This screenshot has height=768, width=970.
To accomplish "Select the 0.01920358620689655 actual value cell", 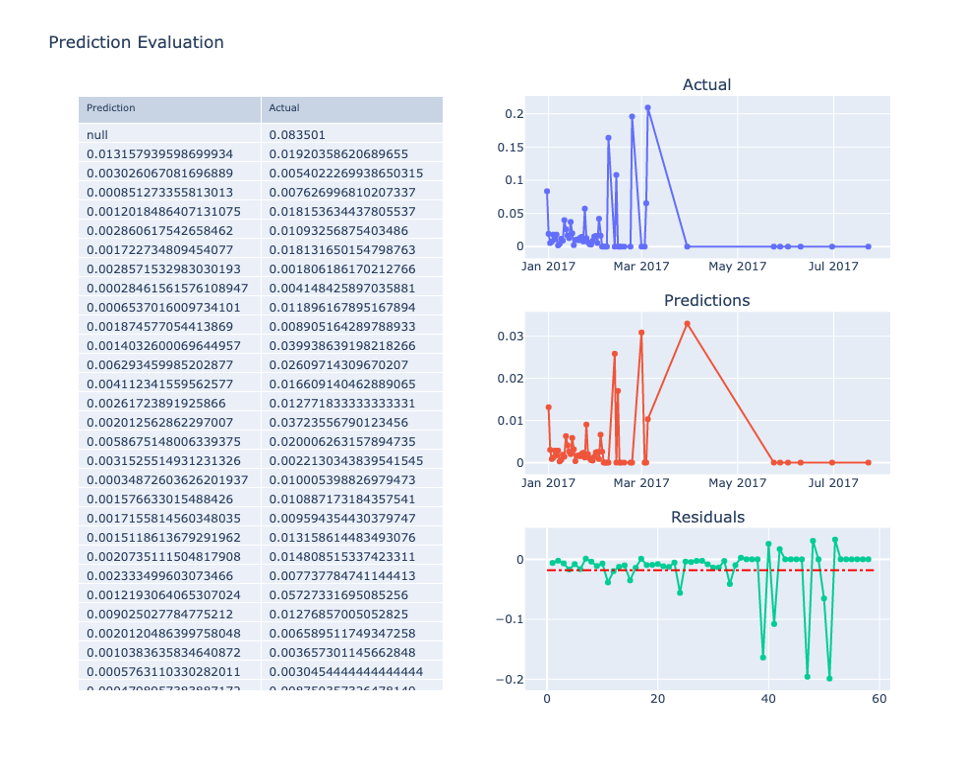I will click(338, 154).
